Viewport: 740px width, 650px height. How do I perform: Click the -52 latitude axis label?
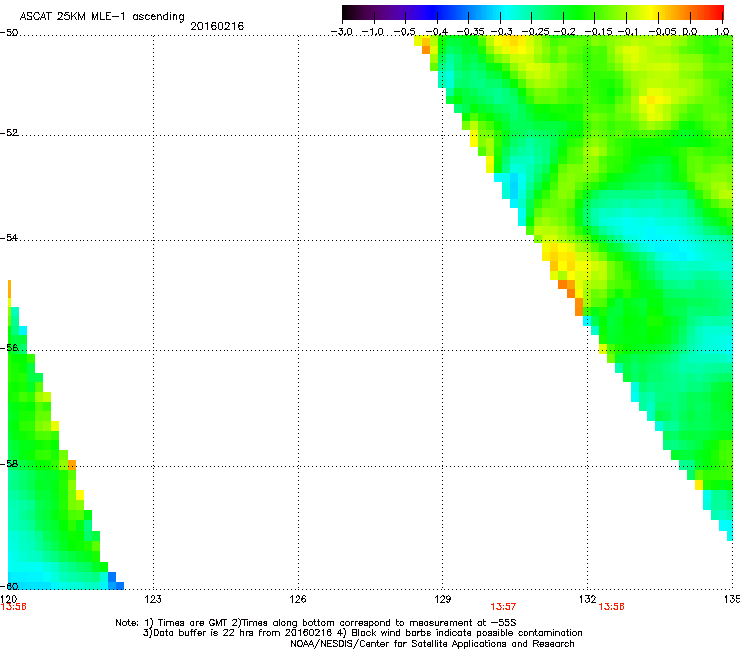coord(9,133)
